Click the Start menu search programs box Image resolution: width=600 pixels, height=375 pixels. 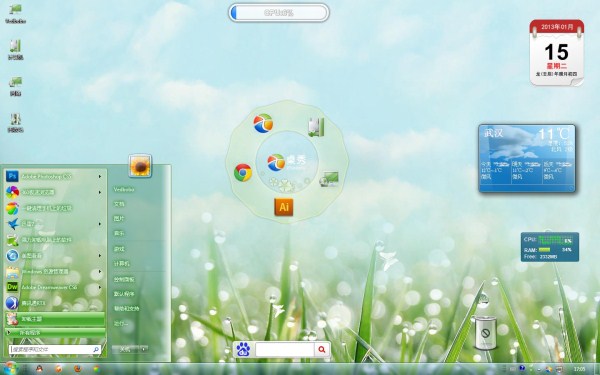(x=55, y=349)
